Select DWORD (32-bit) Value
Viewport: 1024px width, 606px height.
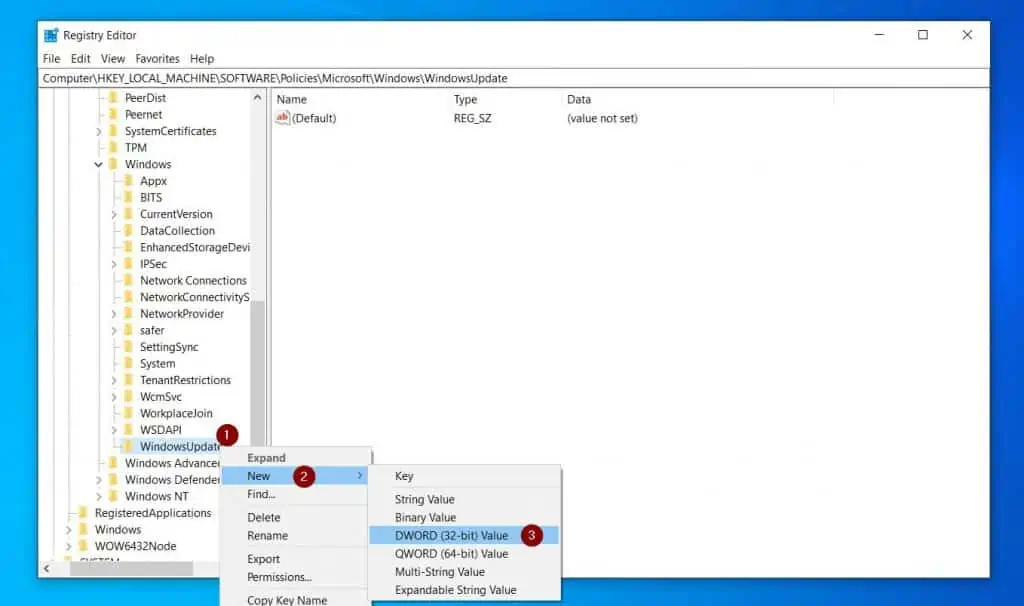tap(464, 535)
